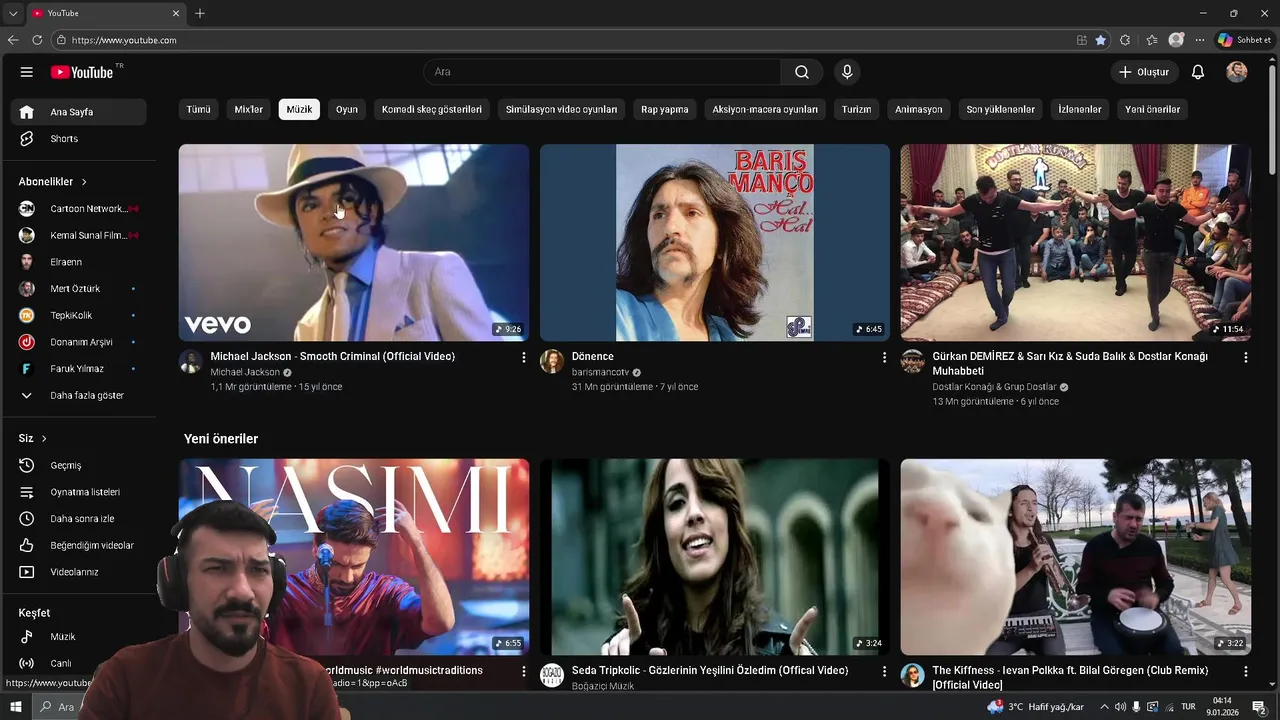
Task: Select the Animasyon chip
Action: pos(919,109)
